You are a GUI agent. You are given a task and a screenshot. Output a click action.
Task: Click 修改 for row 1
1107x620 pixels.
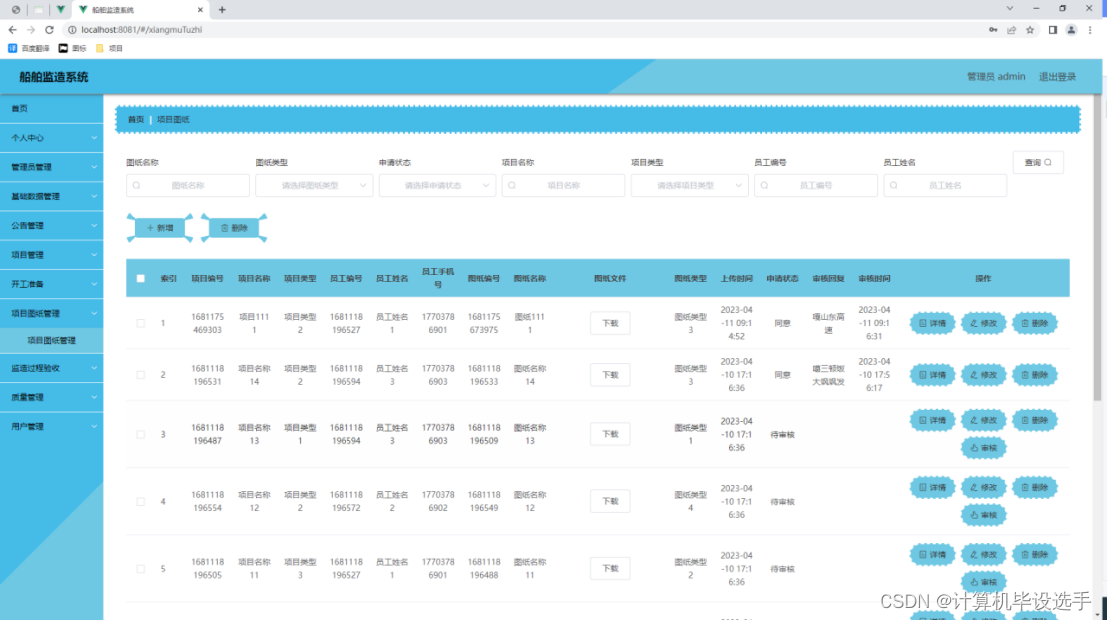(983, 323)
